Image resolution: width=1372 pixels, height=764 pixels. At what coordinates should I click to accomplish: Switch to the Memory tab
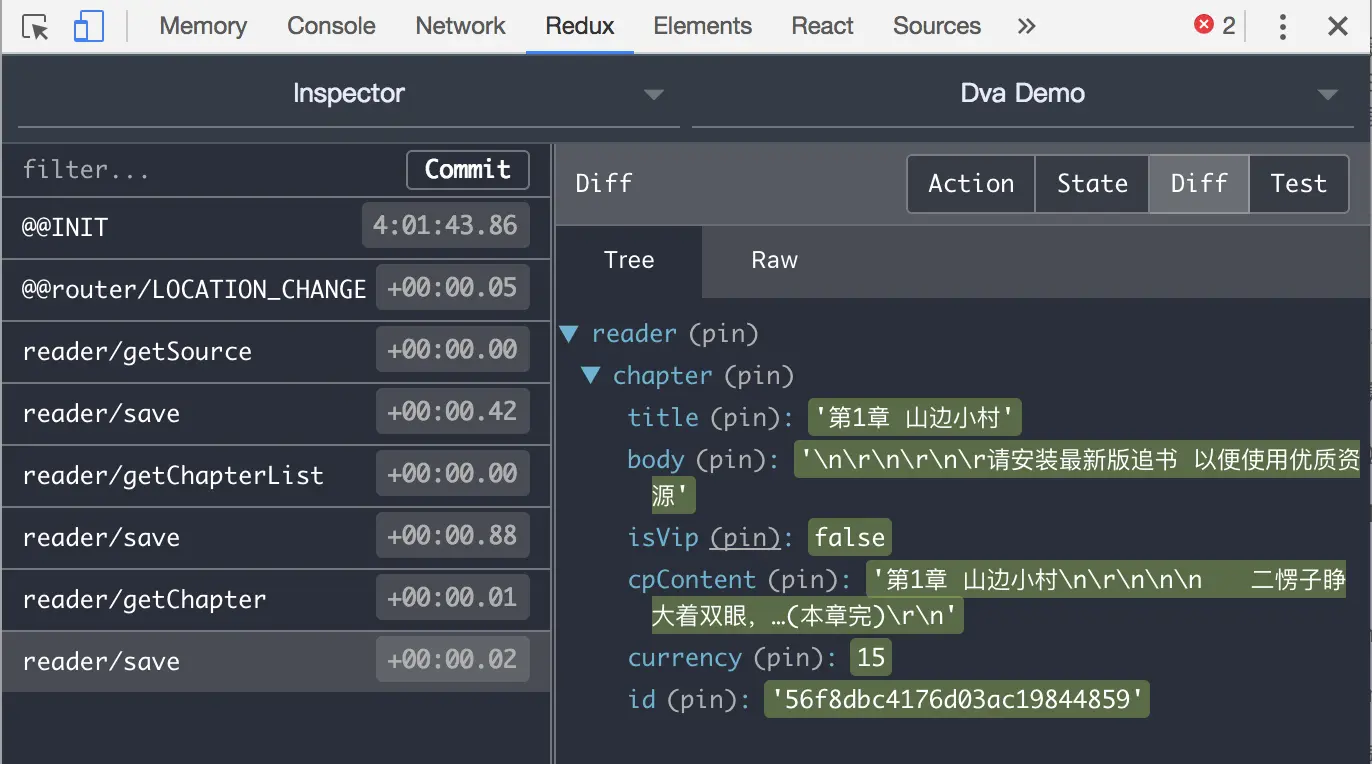[x=203, y=26]
